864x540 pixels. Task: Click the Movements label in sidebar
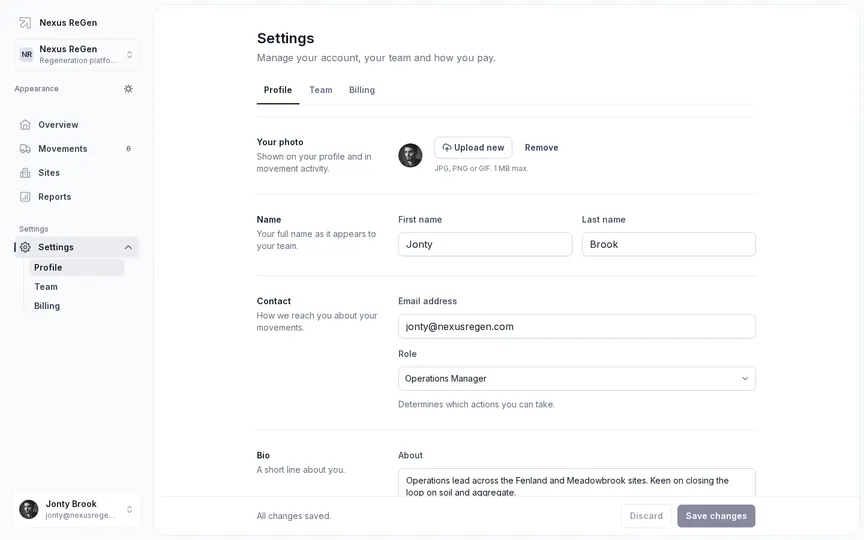[x=63, y=149]
